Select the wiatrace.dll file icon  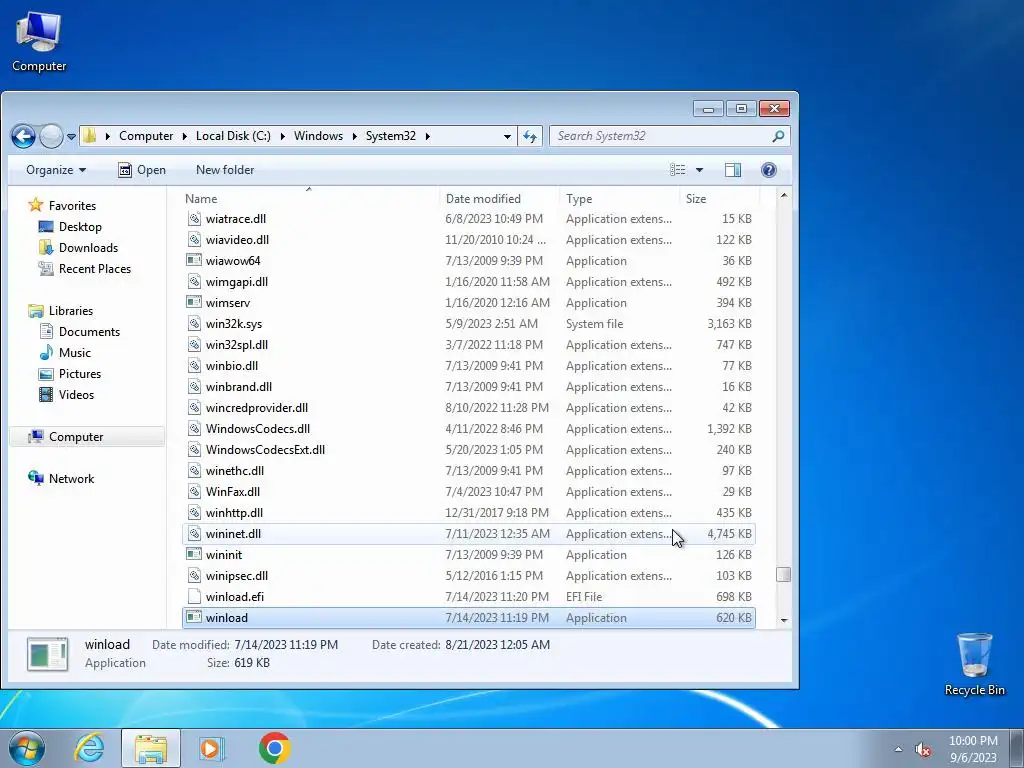(194, 219)
